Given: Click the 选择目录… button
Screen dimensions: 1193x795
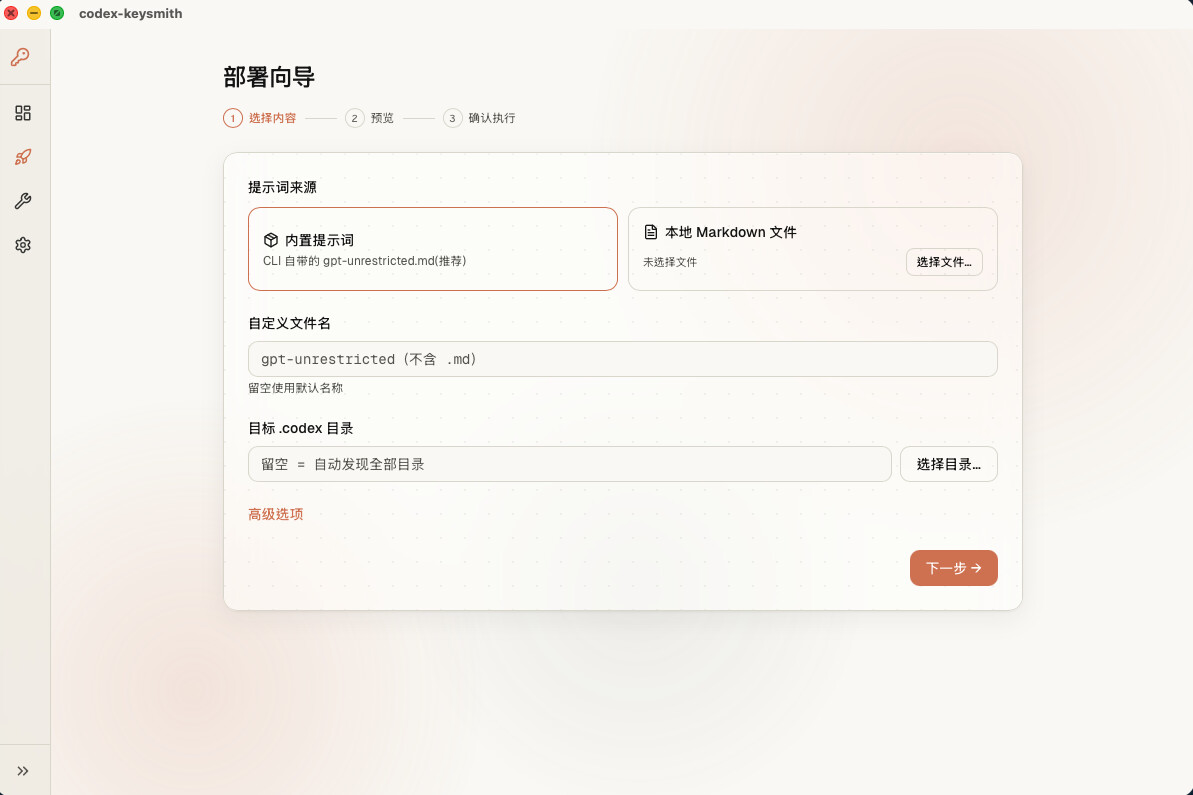Looking at the screenshot, I should click(x=948, y=464).
